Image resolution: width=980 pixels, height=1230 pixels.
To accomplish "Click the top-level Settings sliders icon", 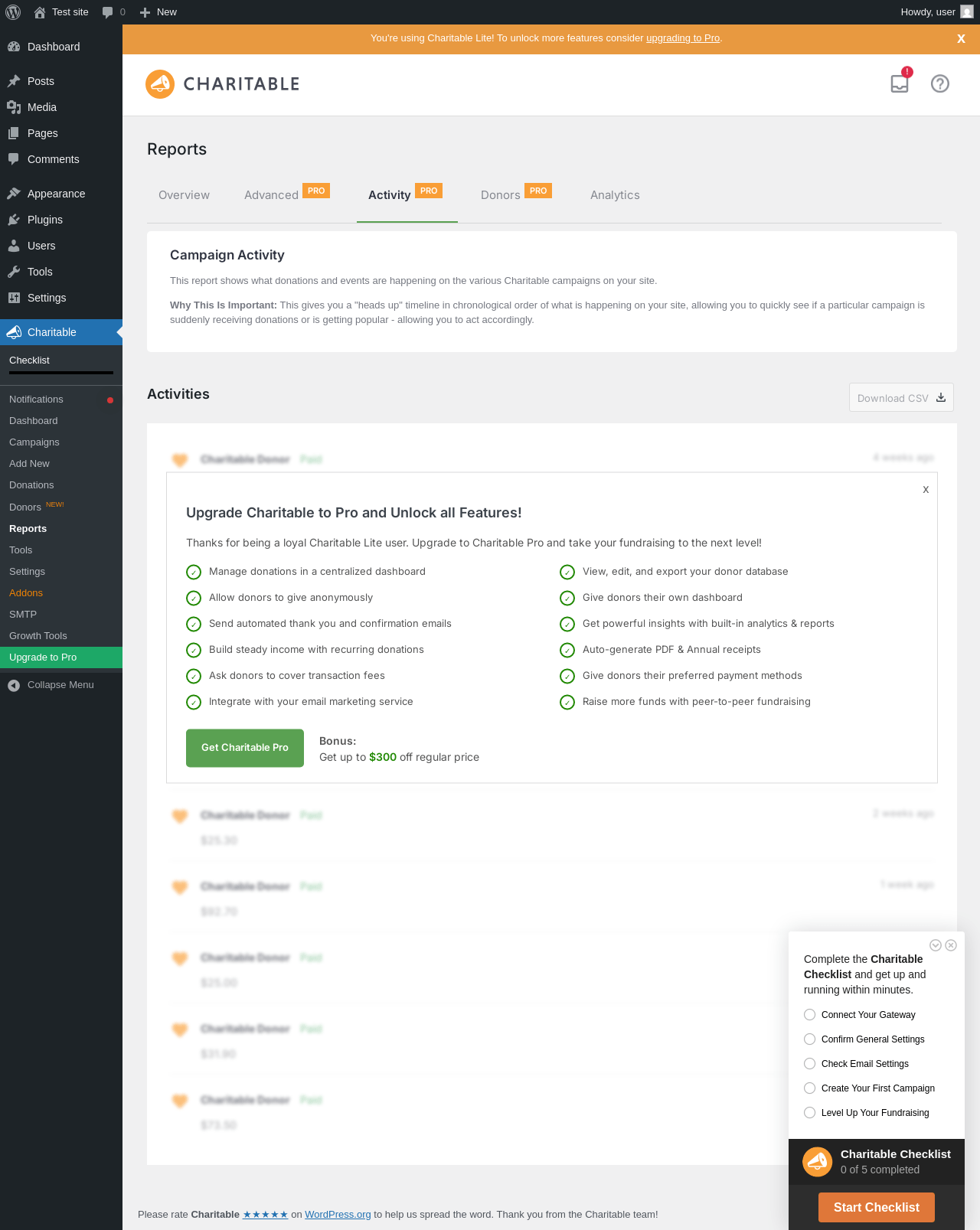I will point(14,298).
